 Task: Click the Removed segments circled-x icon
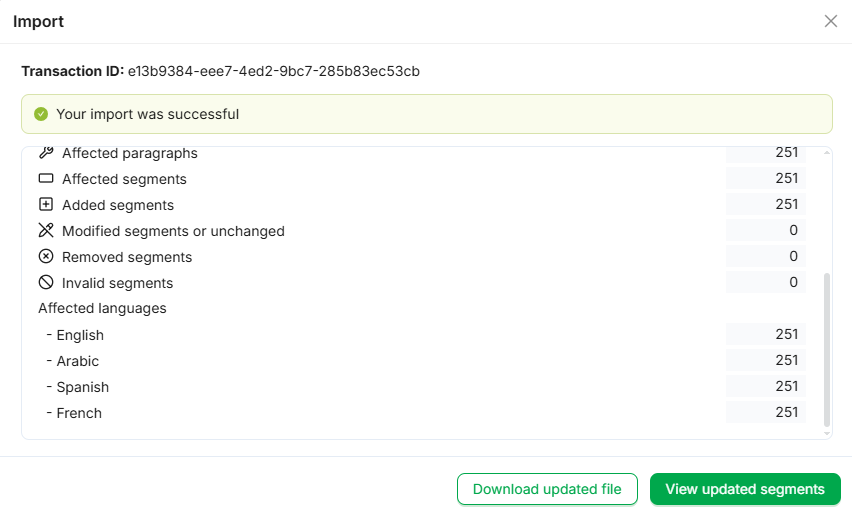[45, 257]
